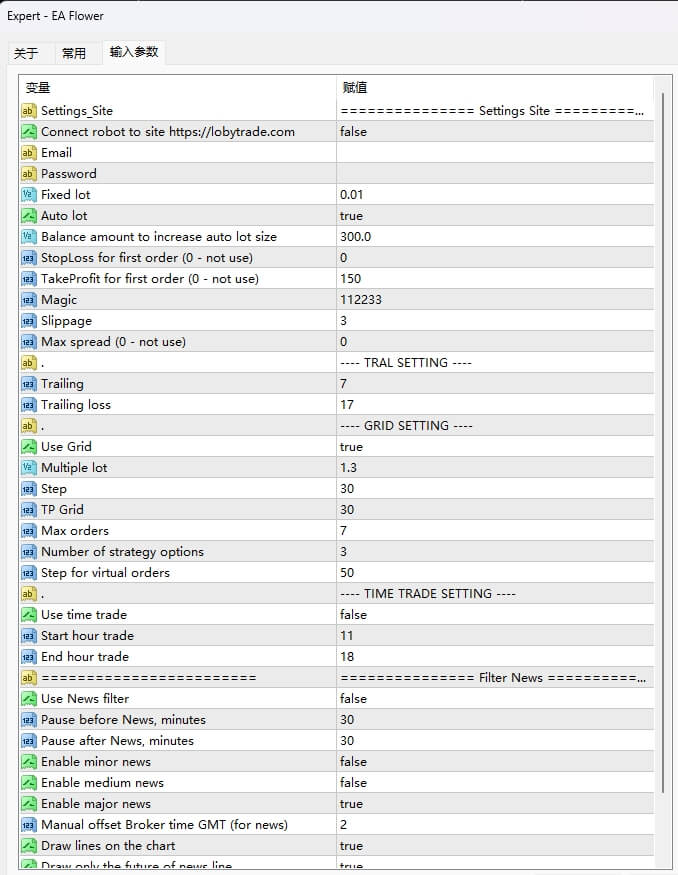Image resolution: width=678 pixels, height=875 pixels.
Task: Select the Slippage value 3
Action: coord(343,321)
